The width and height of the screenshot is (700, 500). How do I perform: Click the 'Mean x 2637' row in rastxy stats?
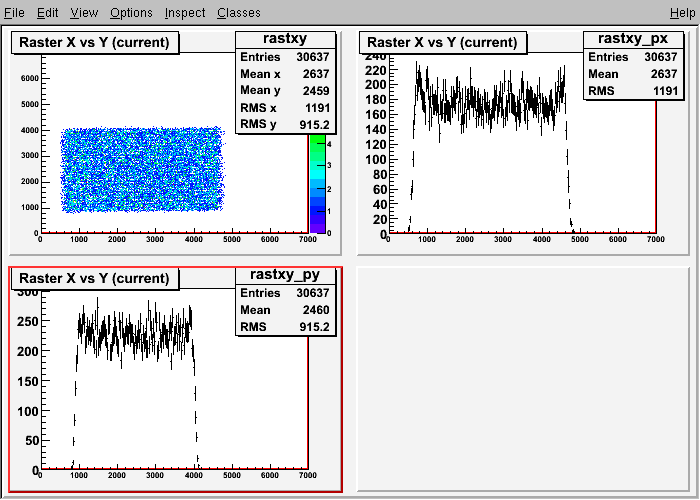pos(285,74)
